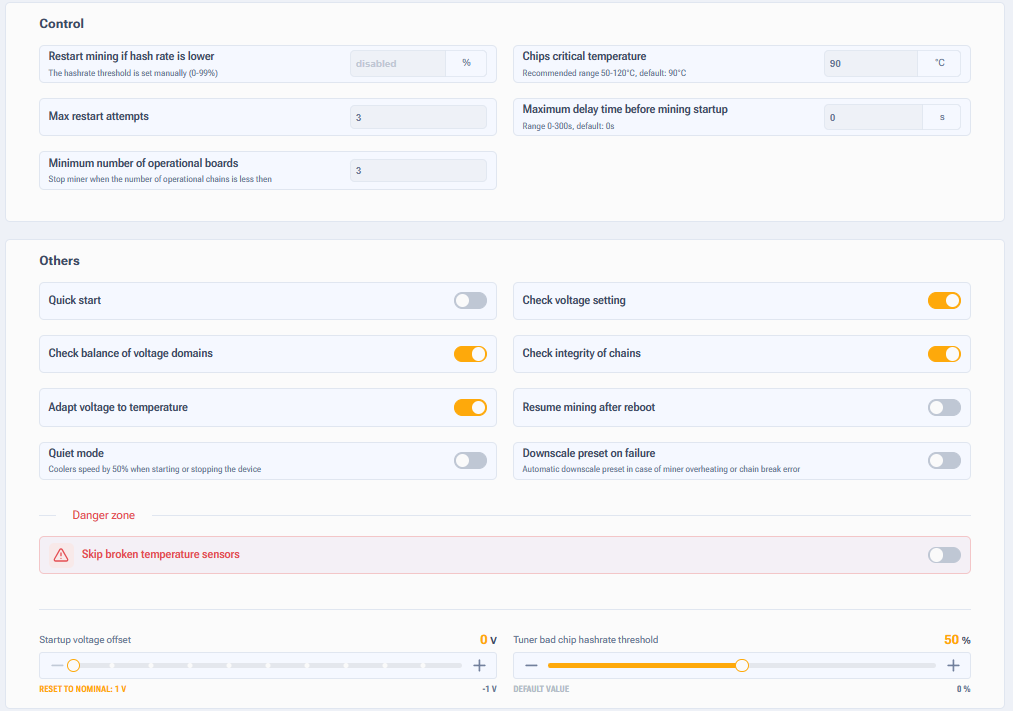Click Default value under hashrate threshold slider
The height and width of the screenshot is (711, 1013).
(x=541, y=689)
